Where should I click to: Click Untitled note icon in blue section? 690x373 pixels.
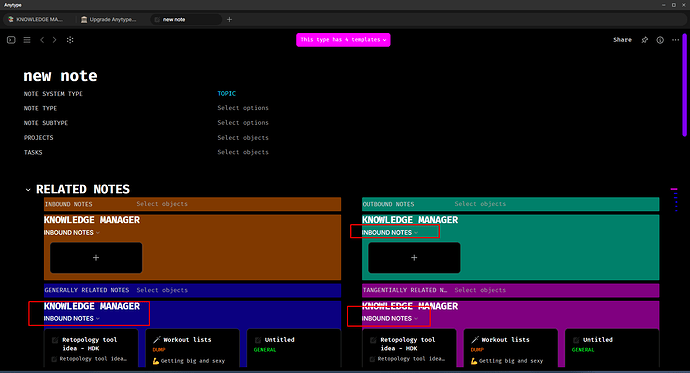click(x=258, y=340)
